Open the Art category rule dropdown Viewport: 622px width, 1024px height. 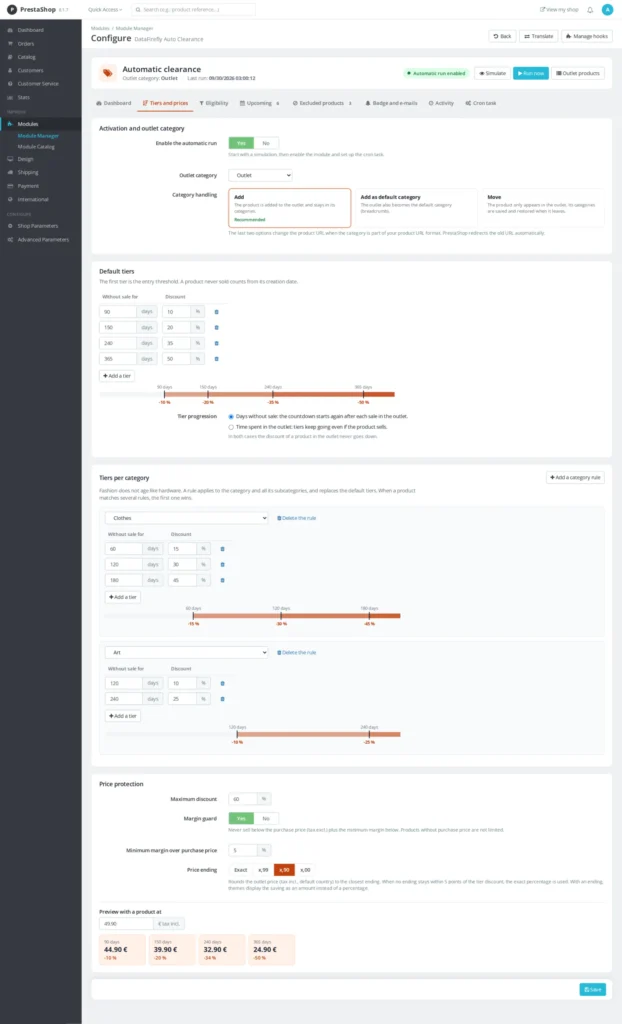(186, 652)
